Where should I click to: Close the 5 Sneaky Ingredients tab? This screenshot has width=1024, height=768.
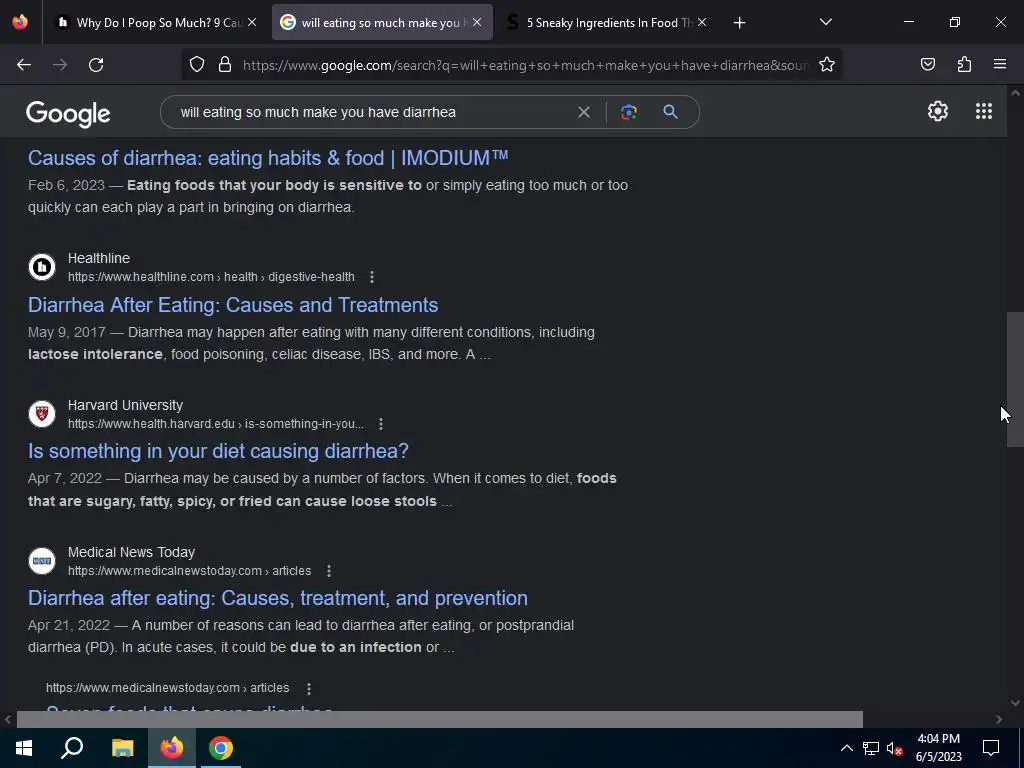click(x=701, y=22)
